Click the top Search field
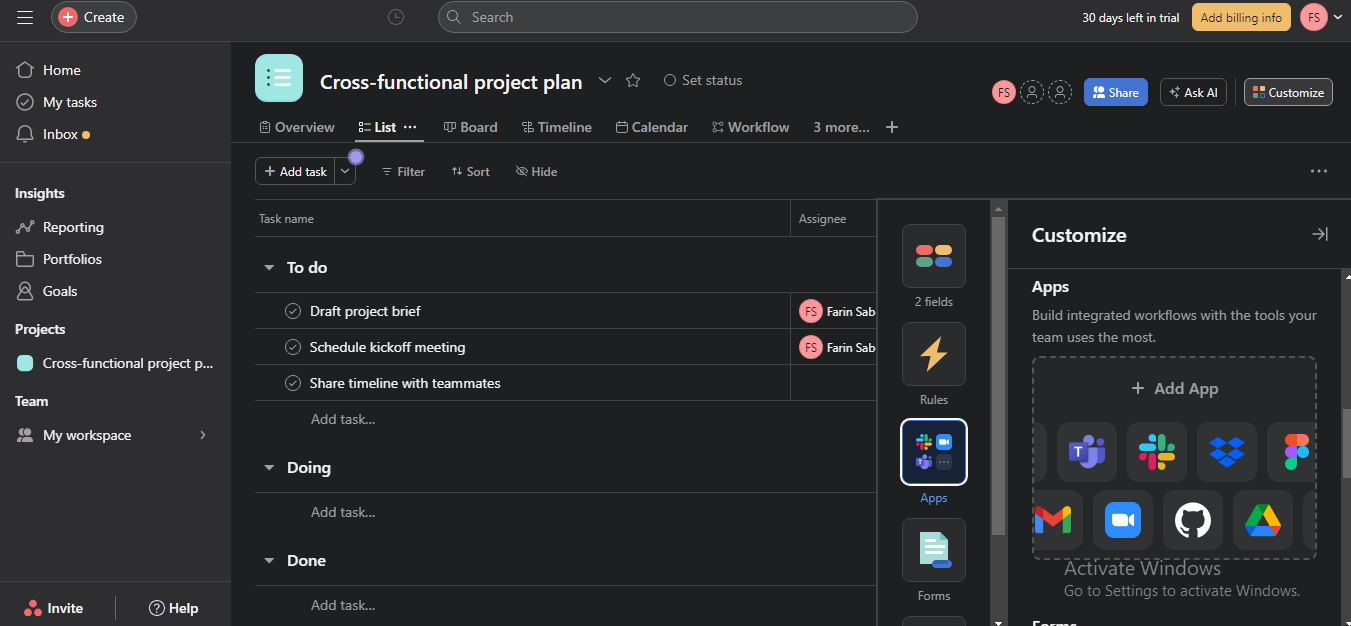This screenshot has width=1351, height=626. click(x=677, y=17)
